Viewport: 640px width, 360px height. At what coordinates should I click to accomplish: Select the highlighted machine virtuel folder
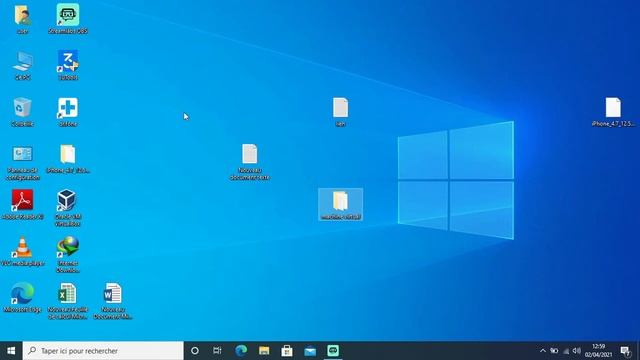[x=340, y=205]
